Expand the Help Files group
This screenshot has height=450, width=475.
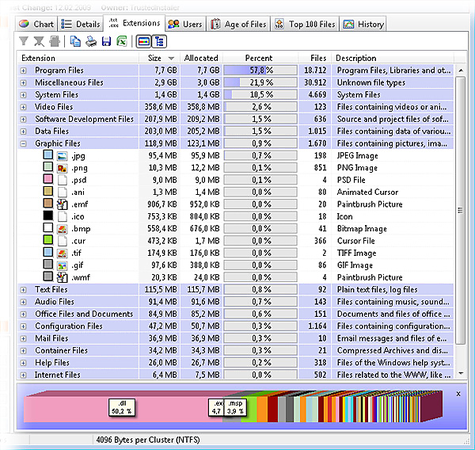23,363
